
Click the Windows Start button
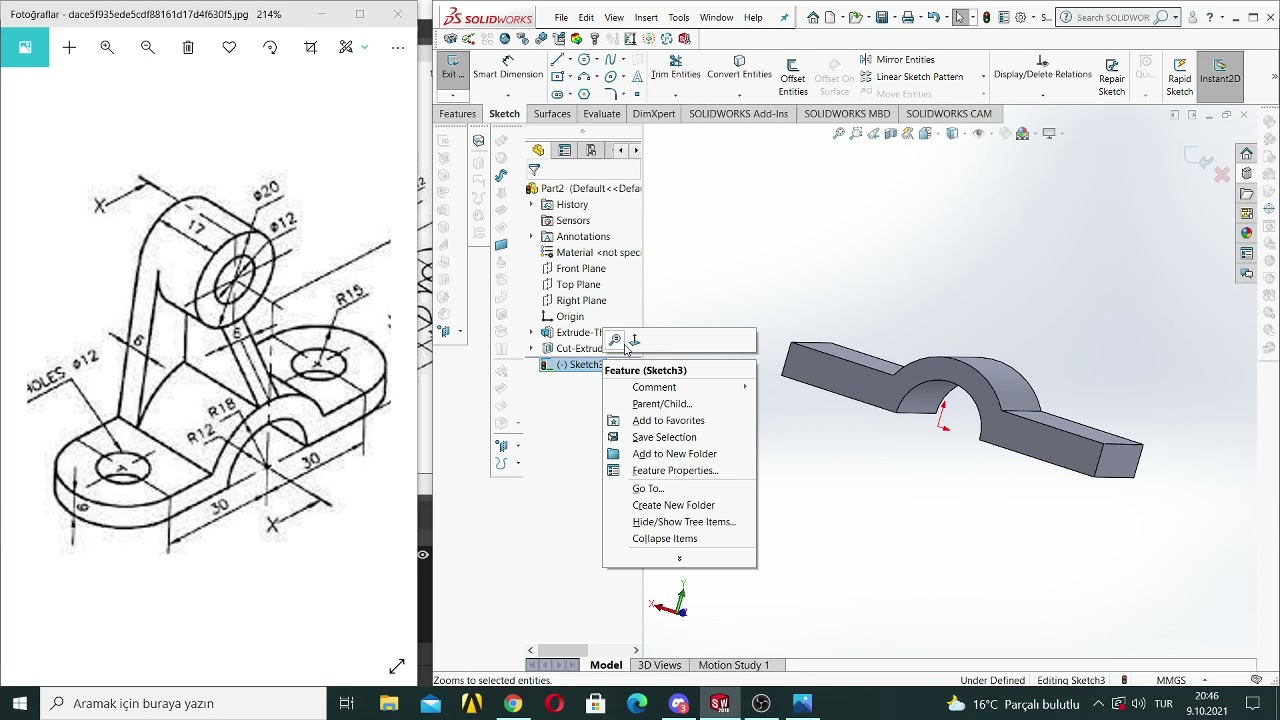20,703
